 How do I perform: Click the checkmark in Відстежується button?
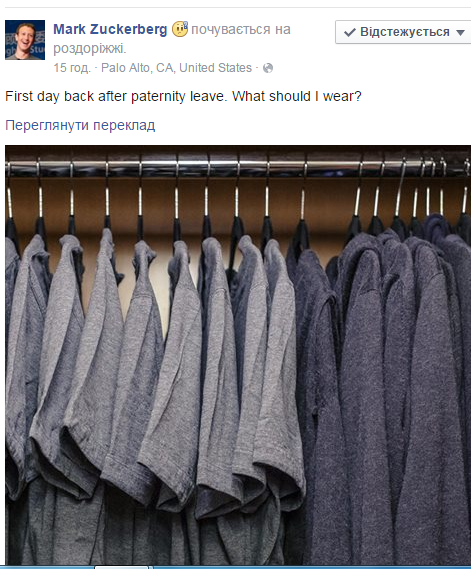pyautogui.click(x=349, y=32)
